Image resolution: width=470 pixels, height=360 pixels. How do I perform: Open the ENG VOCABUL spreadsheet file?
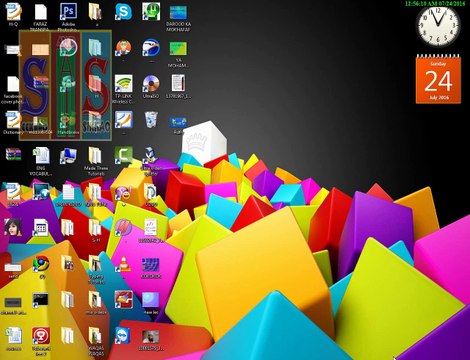(x=41, y=156)
